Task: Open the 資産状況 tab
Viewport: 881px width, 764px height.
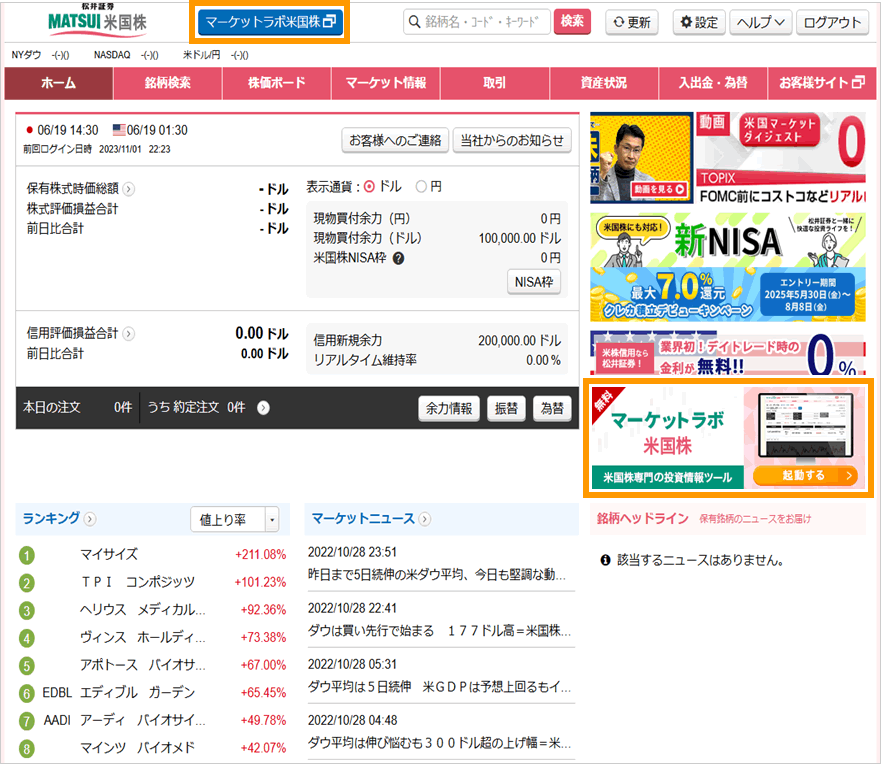Action: click(x=603, y=83)
